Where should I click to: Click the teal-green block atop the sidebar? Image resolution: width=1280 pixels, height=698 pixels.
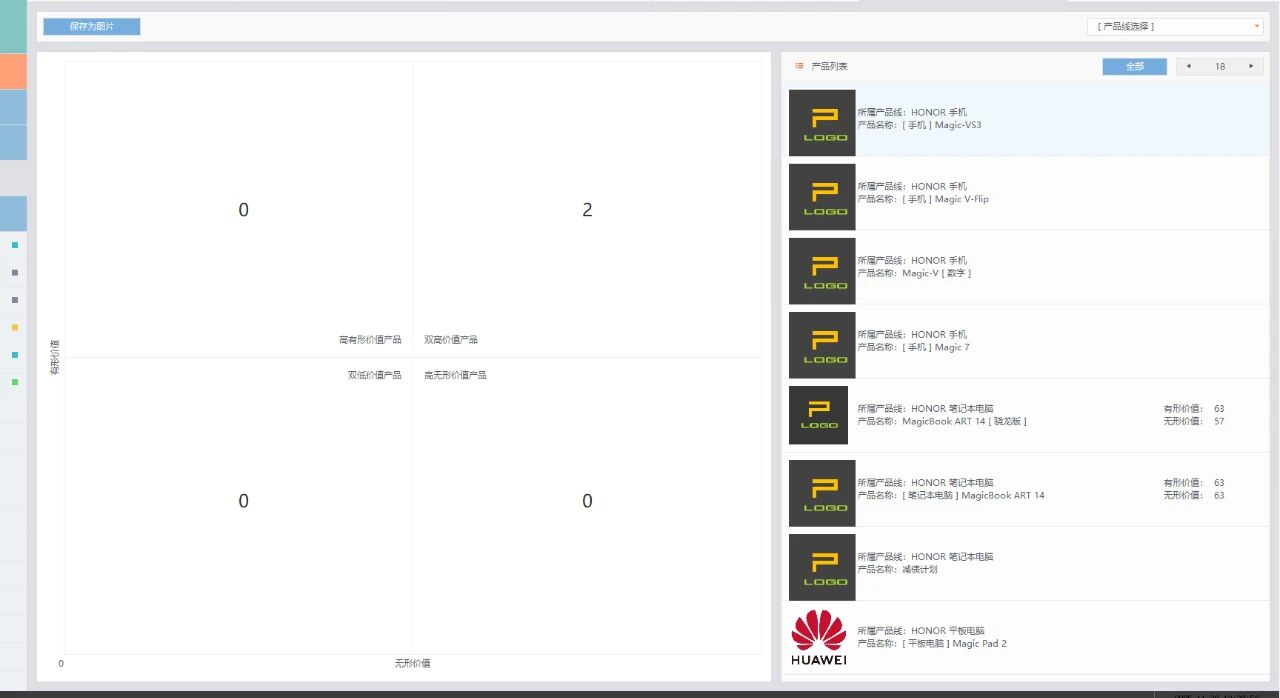point(13,29)
